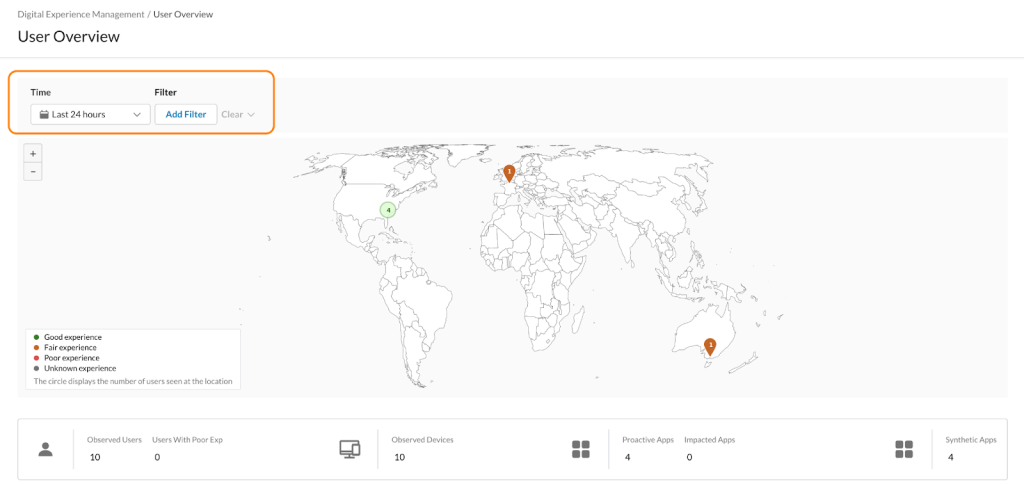Select the orange marker over Europe
1024x484 pixels.
509,173
